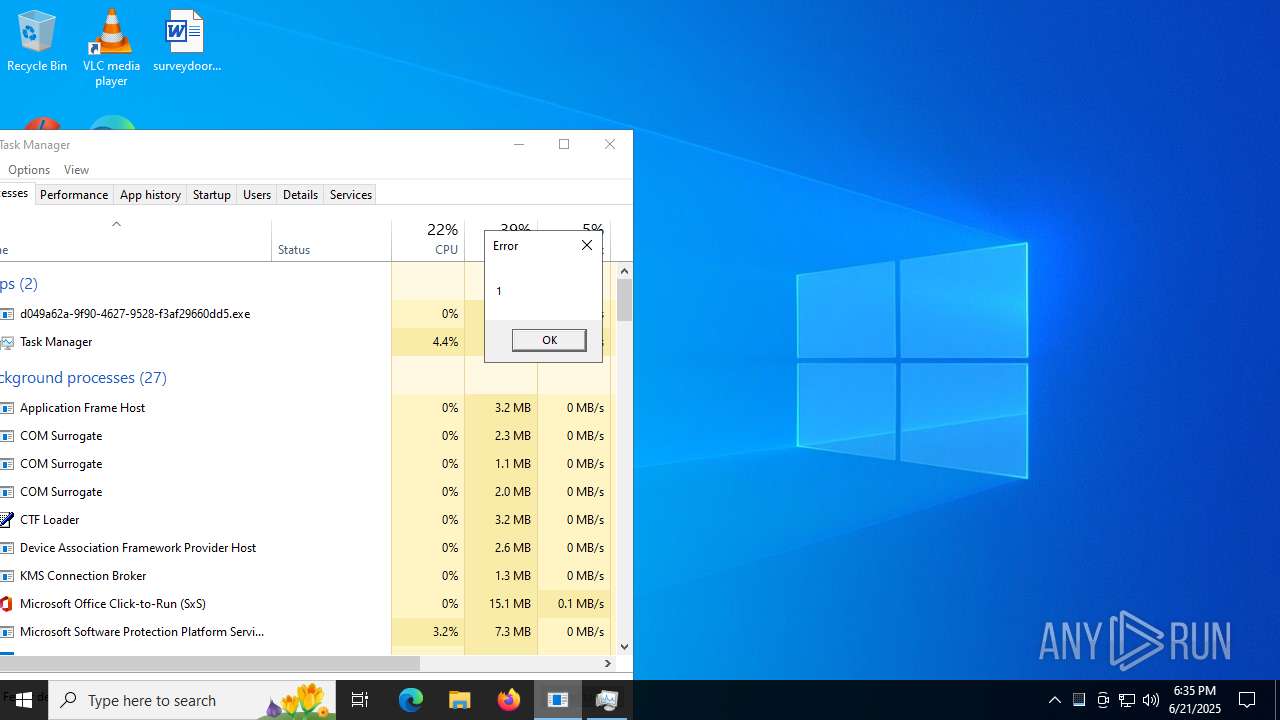Screen dimensions: 1280x720
Task: Sort processes by the CPU column
Action: click(x=428, y=240)
